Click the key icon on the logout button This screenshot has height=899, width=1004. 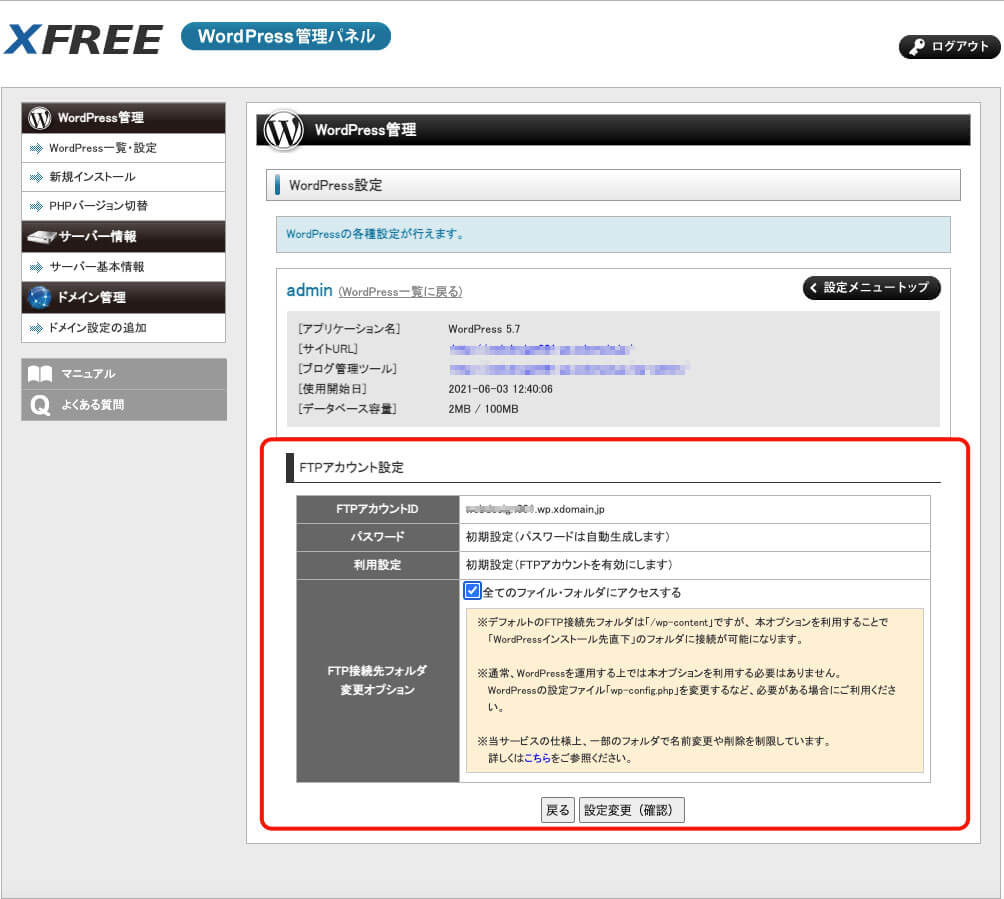[x=917, y=47]
